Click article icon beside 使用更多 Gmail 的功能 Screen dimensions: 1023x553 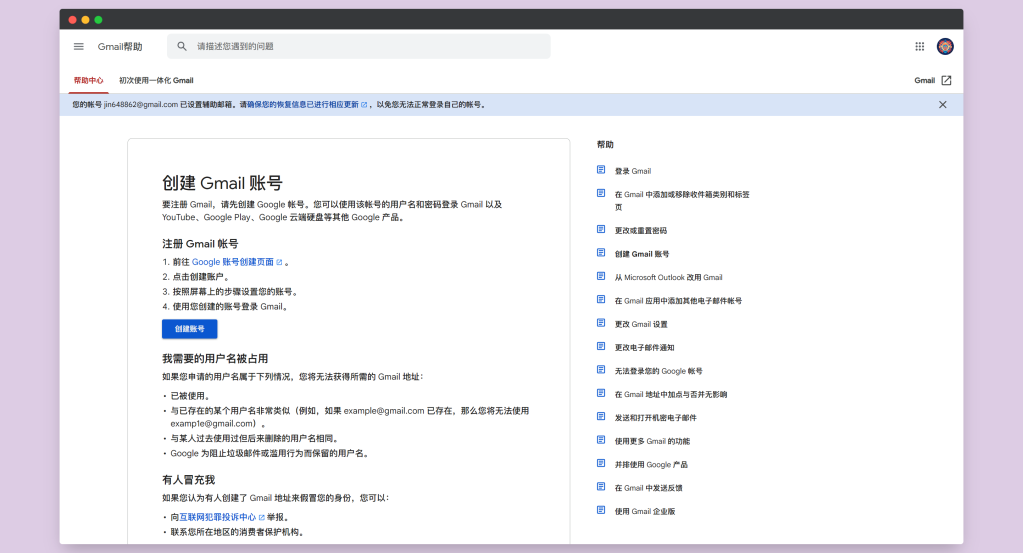(601, 440)
